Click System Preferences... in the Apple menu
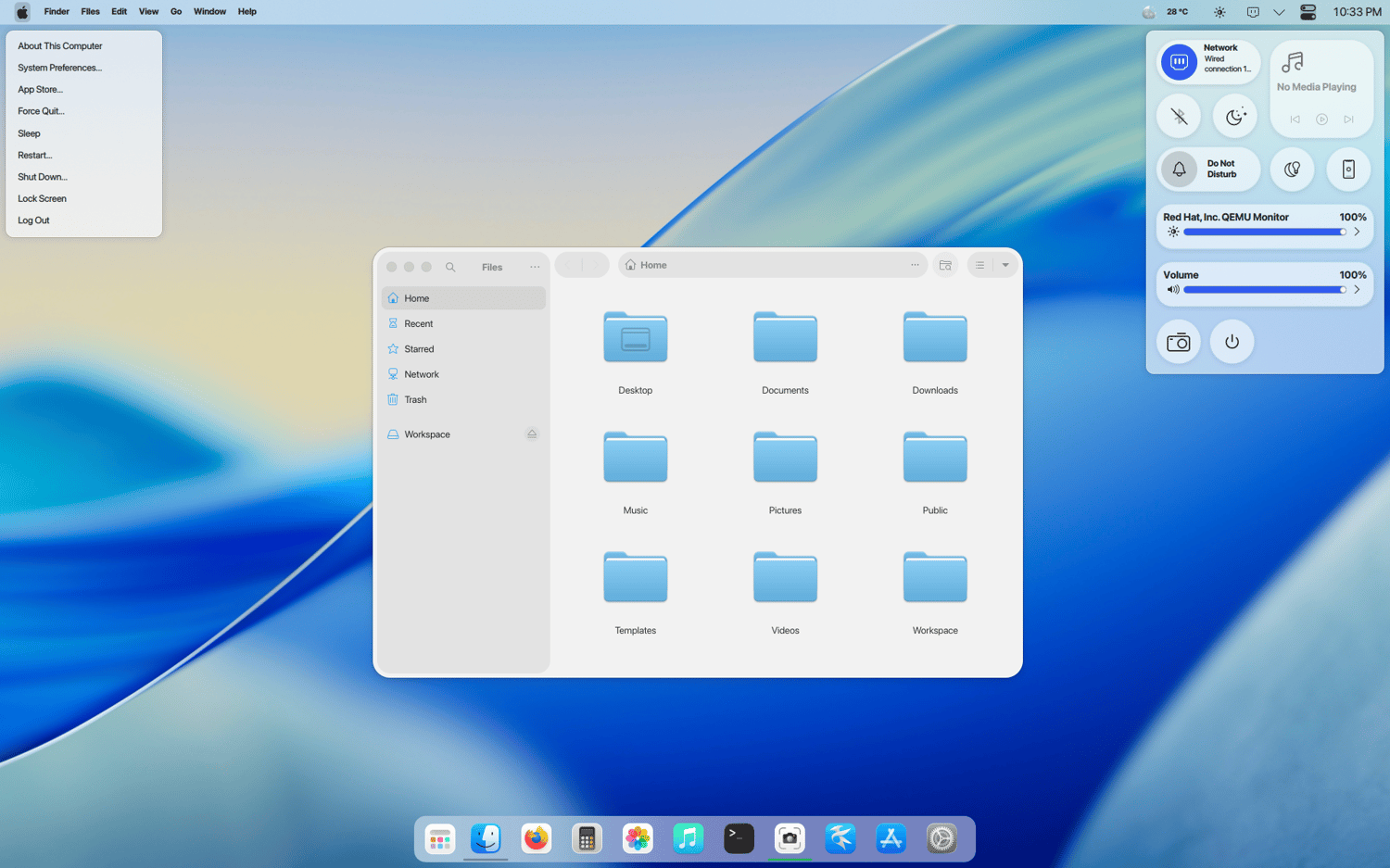1390x868 pixels. [59, 68]
